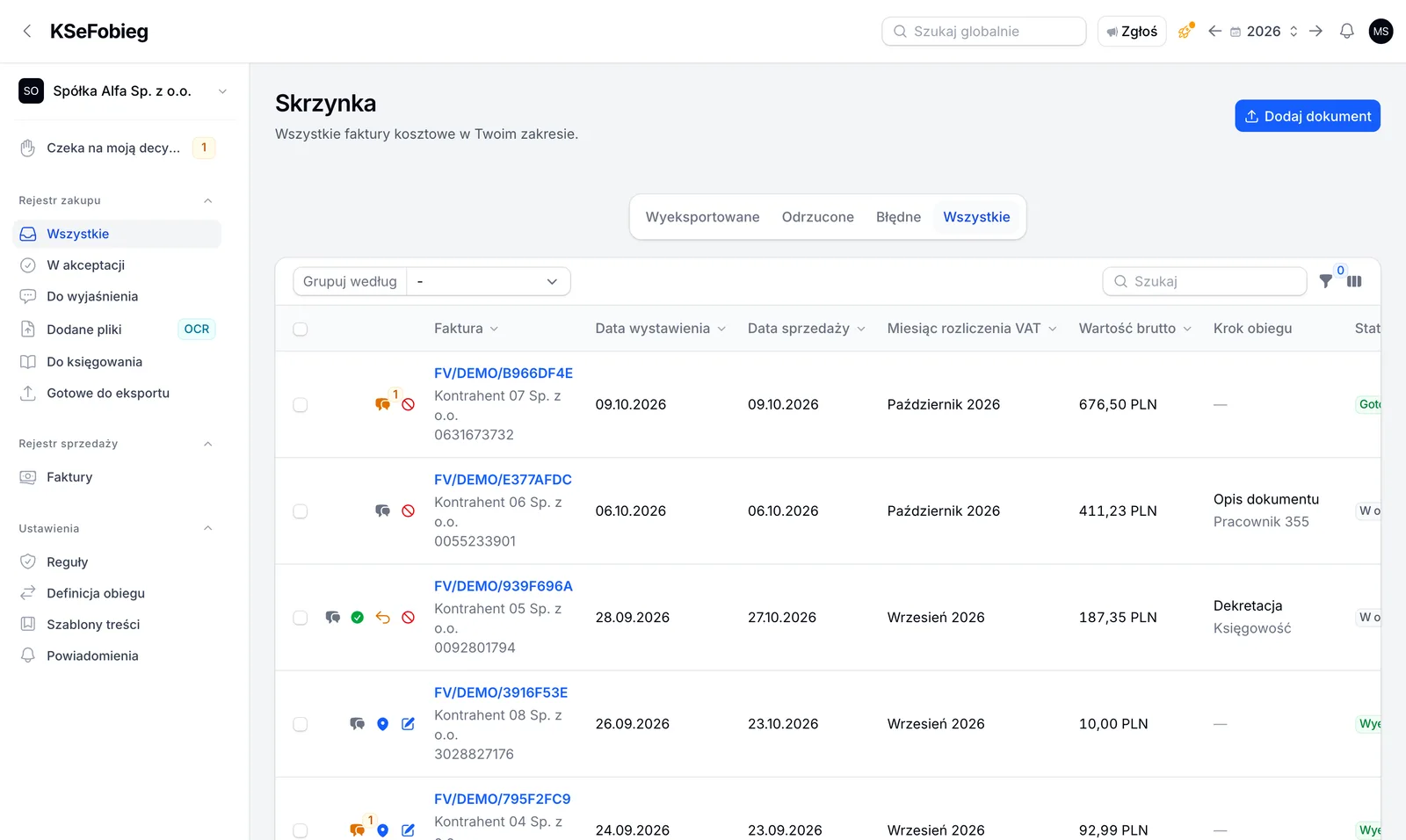Collapse the Ustawienia section
The height and width of the screenshot is (840, 1406).
208,528
